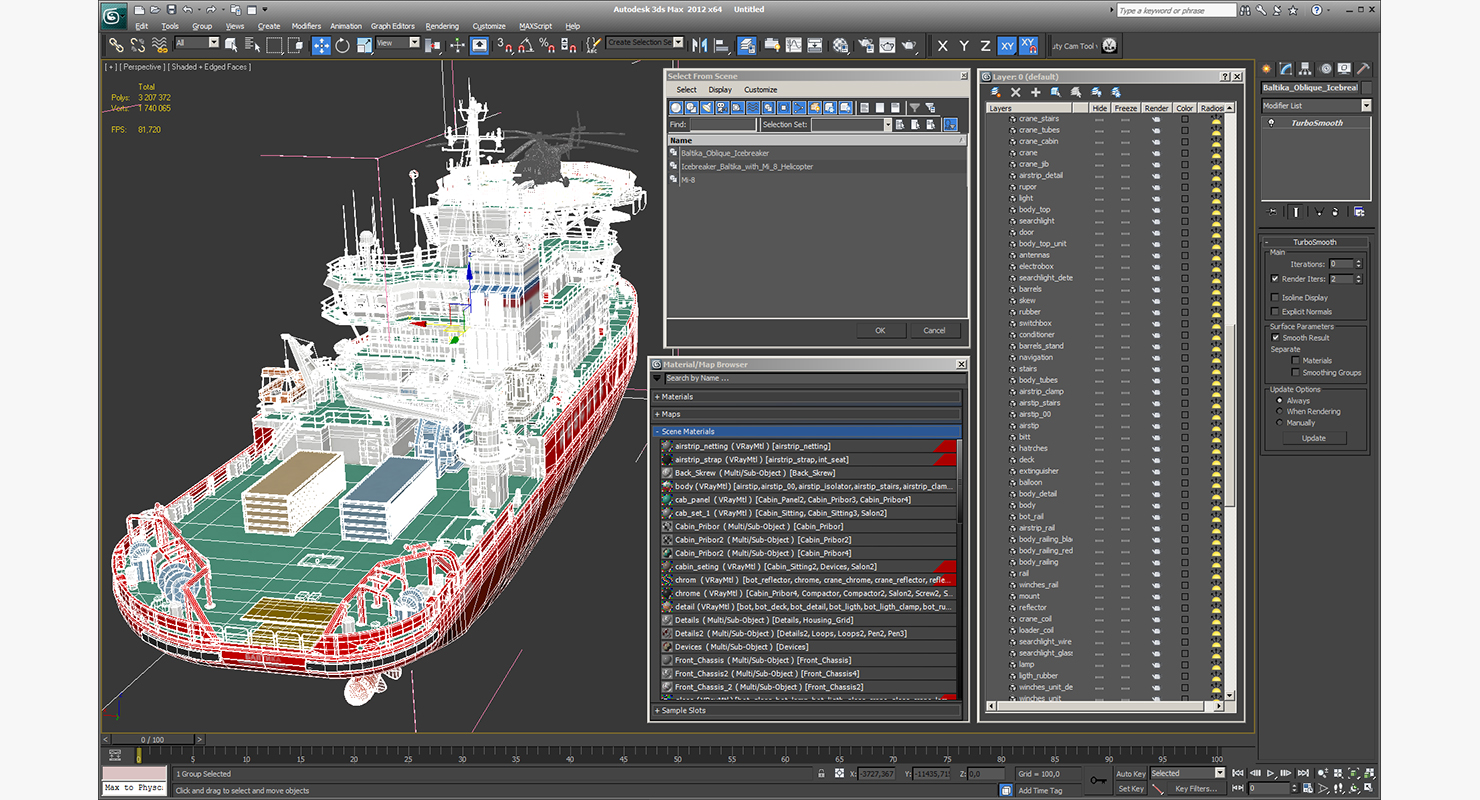Viewport: 1480px width, 800px height.
Task: Click the Set Key button
Action: pos(1131,789)
